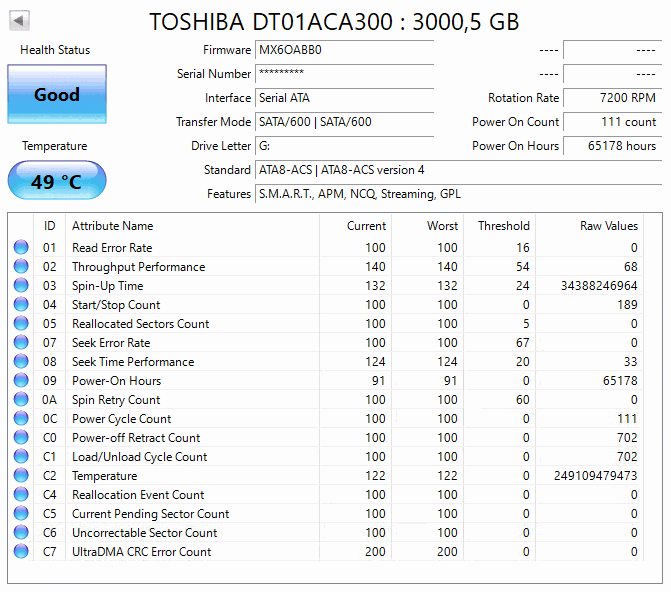The image size is (671, 592).
Task: Click the 49 °C temperature button
Action: [57, 181]
